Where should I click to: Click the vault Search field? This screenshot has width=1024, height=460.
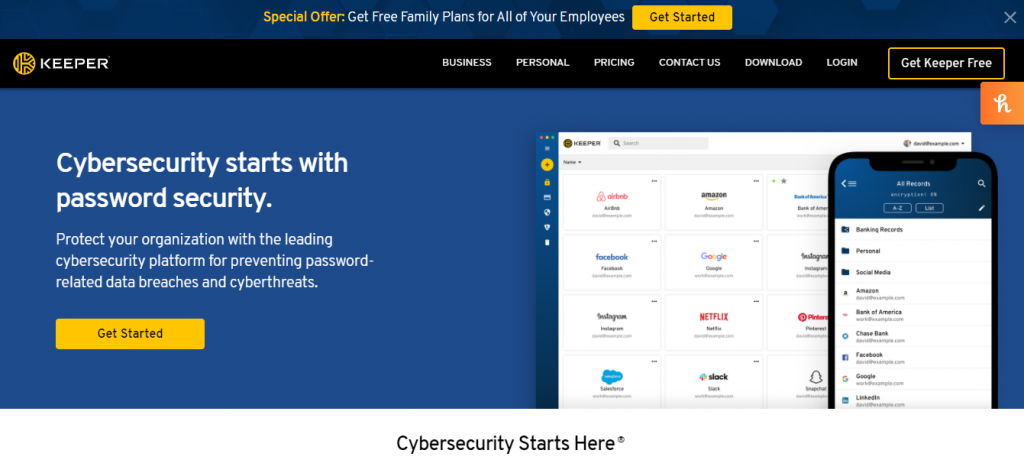pyautogui.click(x=658, y=143)
